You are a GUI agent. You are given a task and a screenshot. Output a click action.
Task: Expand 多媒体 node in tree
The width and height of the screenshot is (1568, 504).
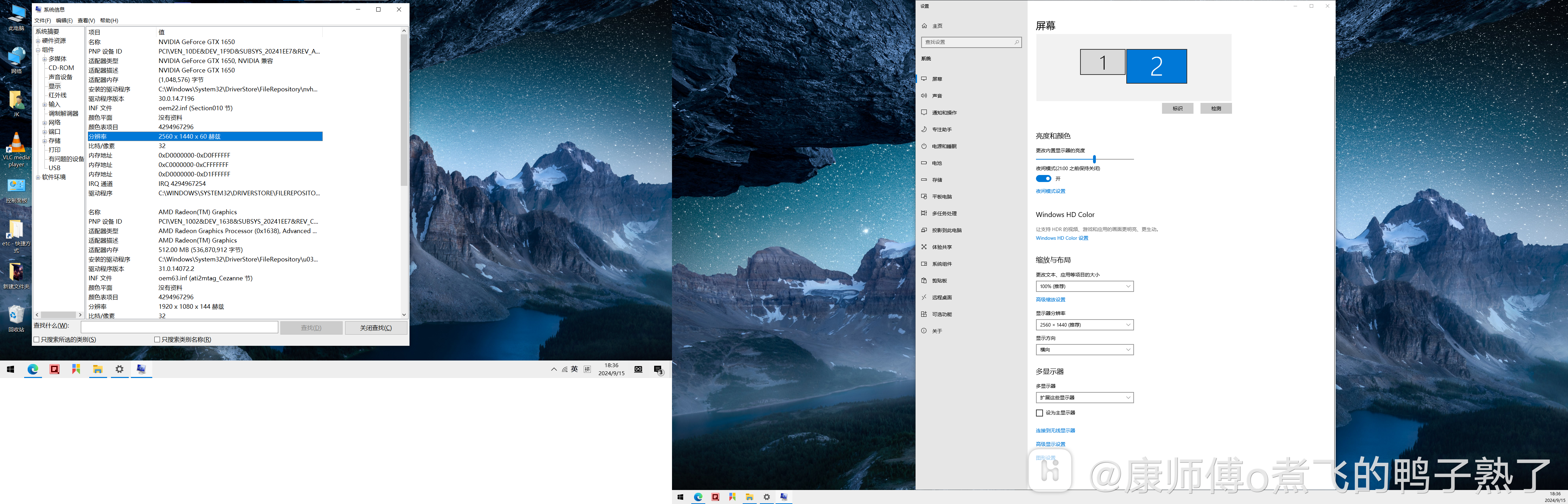tap(44, 59)
